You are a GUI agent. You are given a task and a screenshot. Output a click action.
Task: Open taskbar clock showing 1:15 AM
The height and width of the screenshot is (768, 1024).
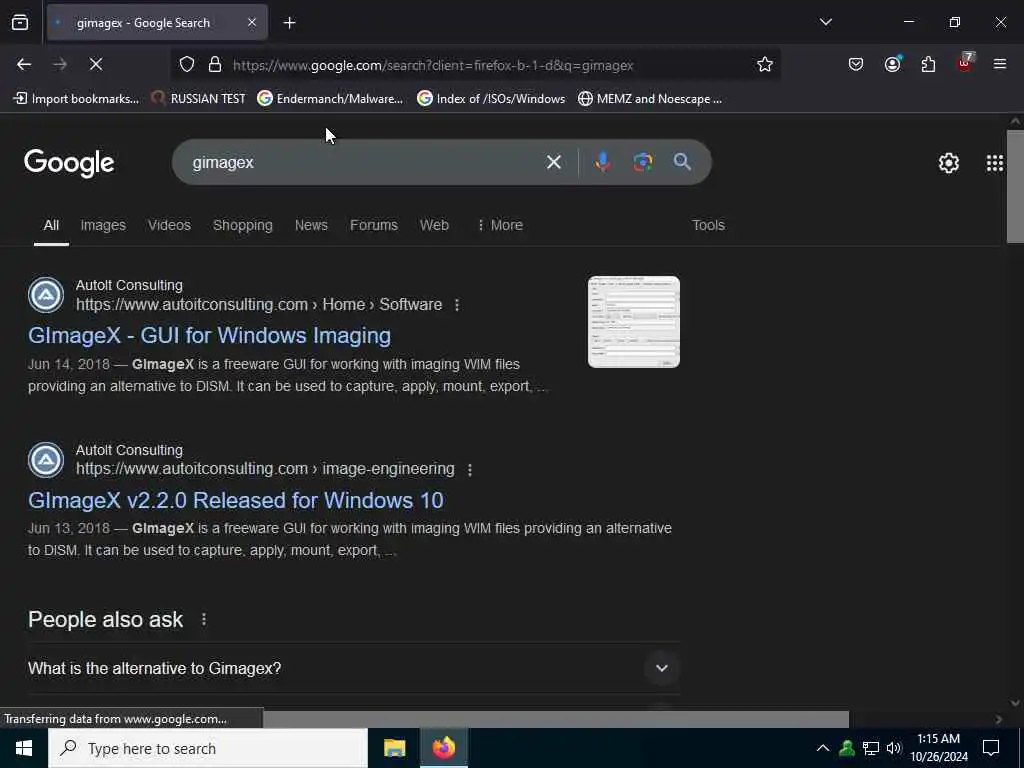point(938,748)
